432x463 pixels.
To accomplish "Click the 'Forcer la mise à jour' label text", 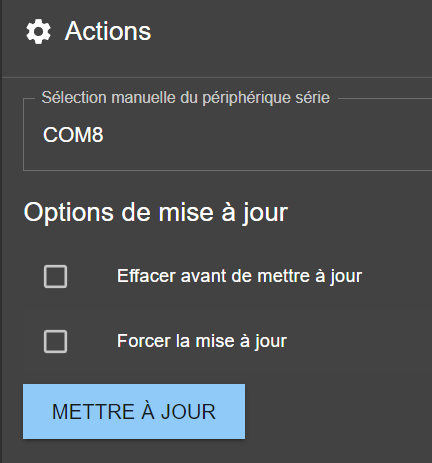I will tap(202, 341).
